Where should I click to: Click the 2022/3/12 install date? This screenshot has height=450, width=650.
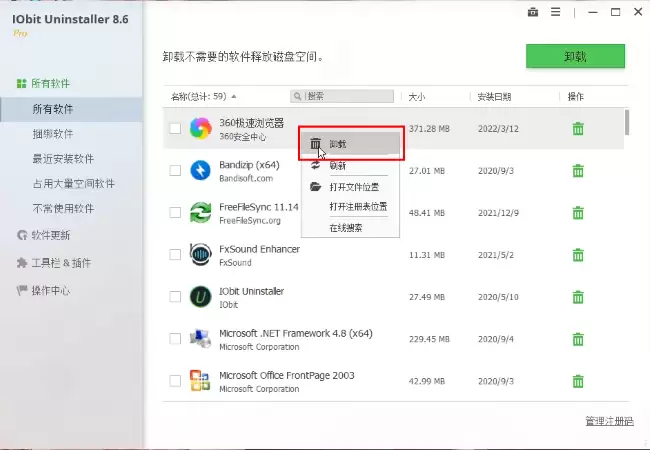click(498, 129)
